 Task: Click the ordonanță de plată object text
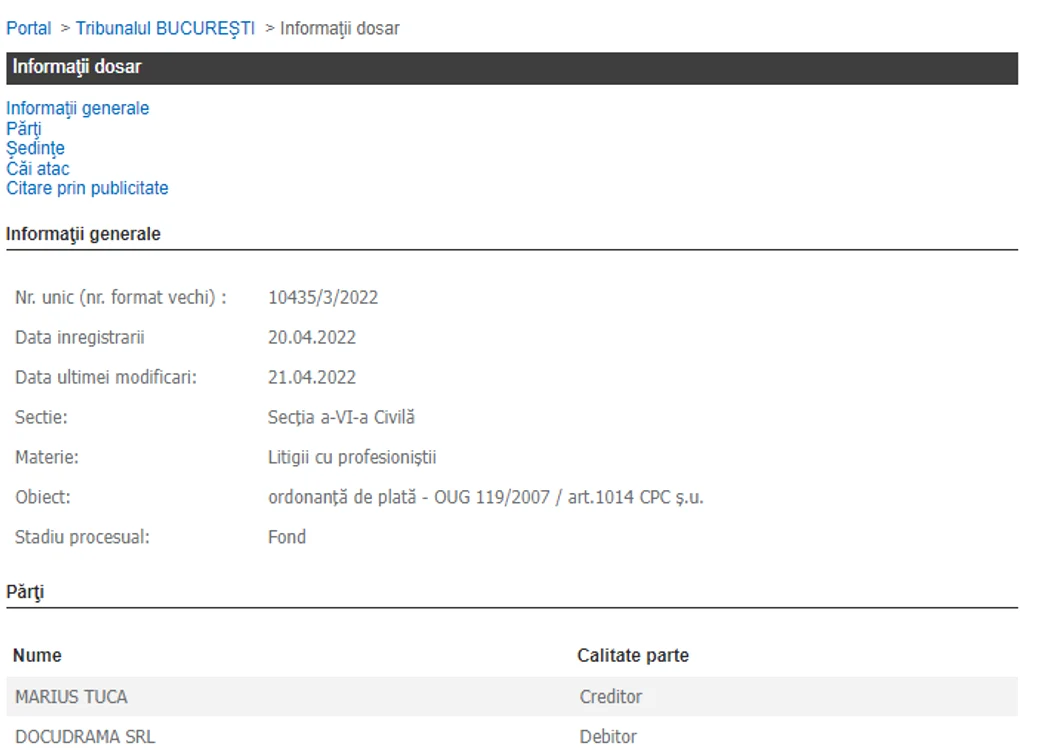point(485,497)
